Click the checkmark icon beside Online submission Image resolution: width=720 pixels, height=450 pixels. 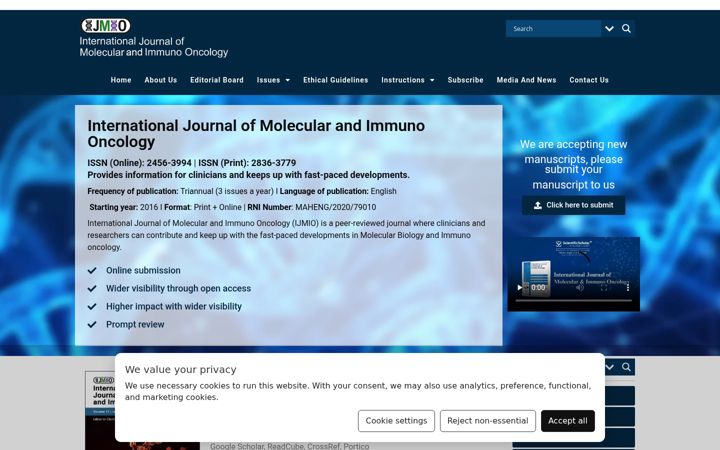click(x=92, y=270)
